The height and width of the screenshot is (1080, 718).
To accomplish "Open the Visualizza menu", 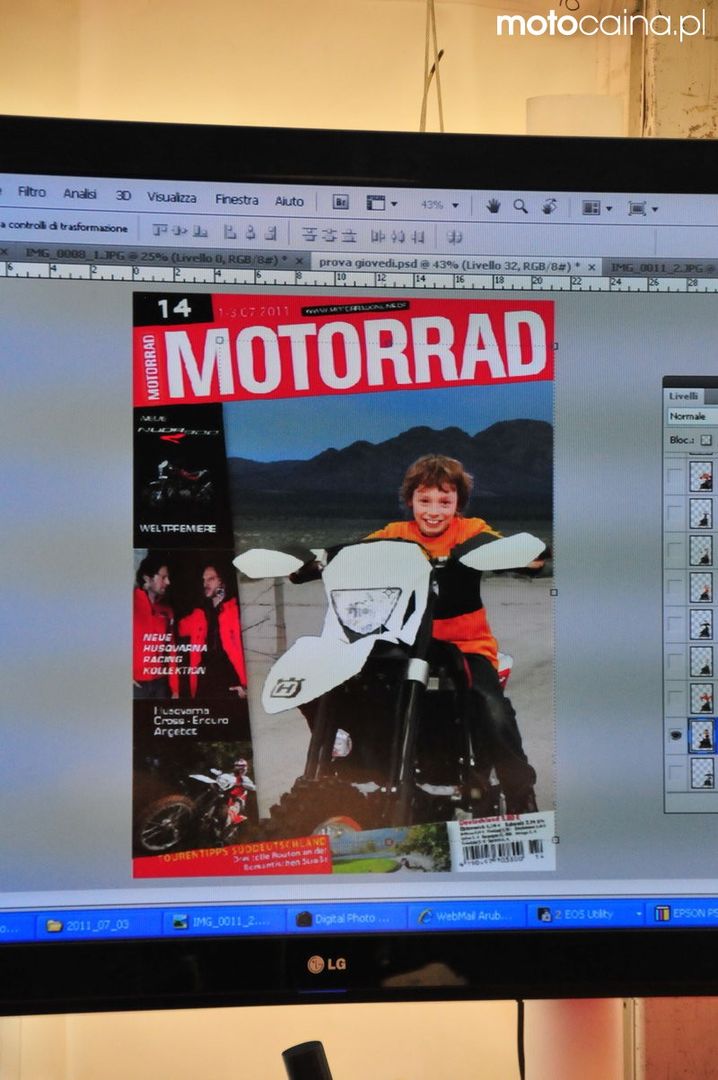I will (172, 197).
